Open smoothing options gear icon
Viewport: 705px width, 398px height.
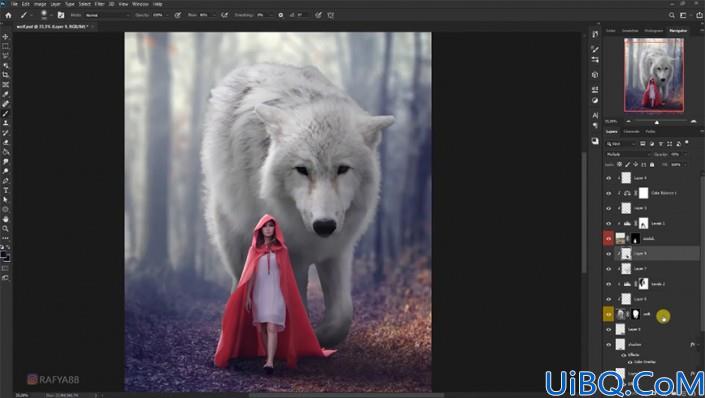click(281, 15)
